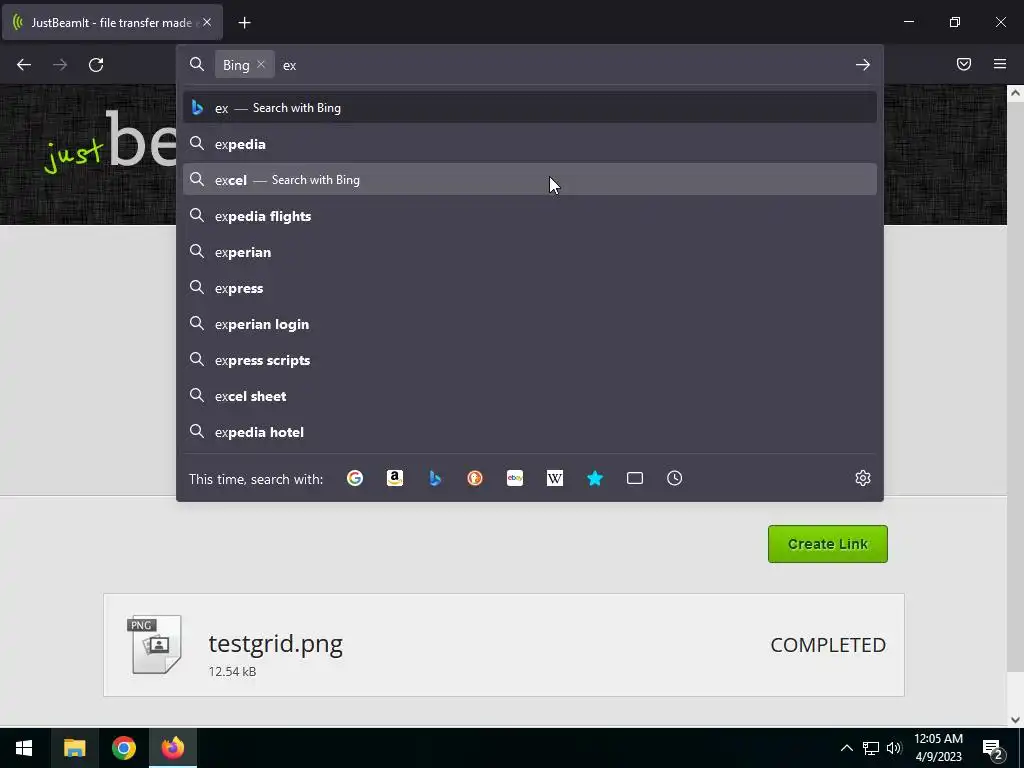Open search settings gear
This screenshot has width=1024, height=768.
(x=863, y=478)
